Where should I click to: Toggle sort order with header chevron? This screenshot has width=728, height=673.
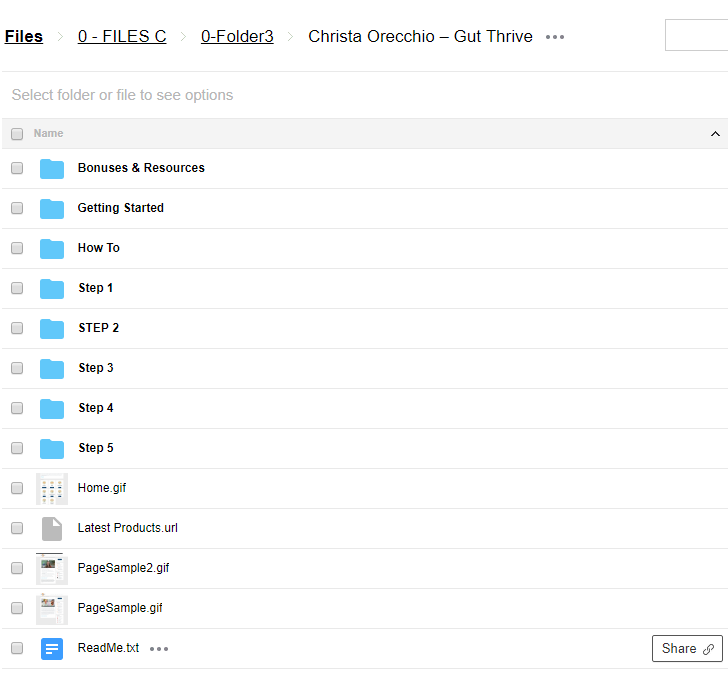(715, 134)
